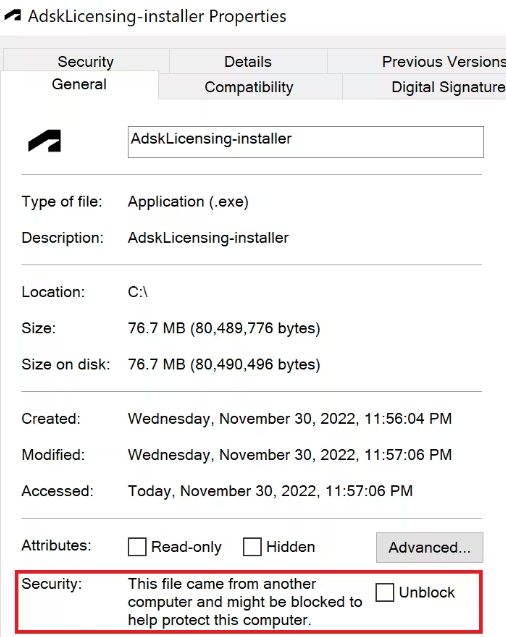Click the Location value 'C:\'
506x637 pixels.
[138, 292]
